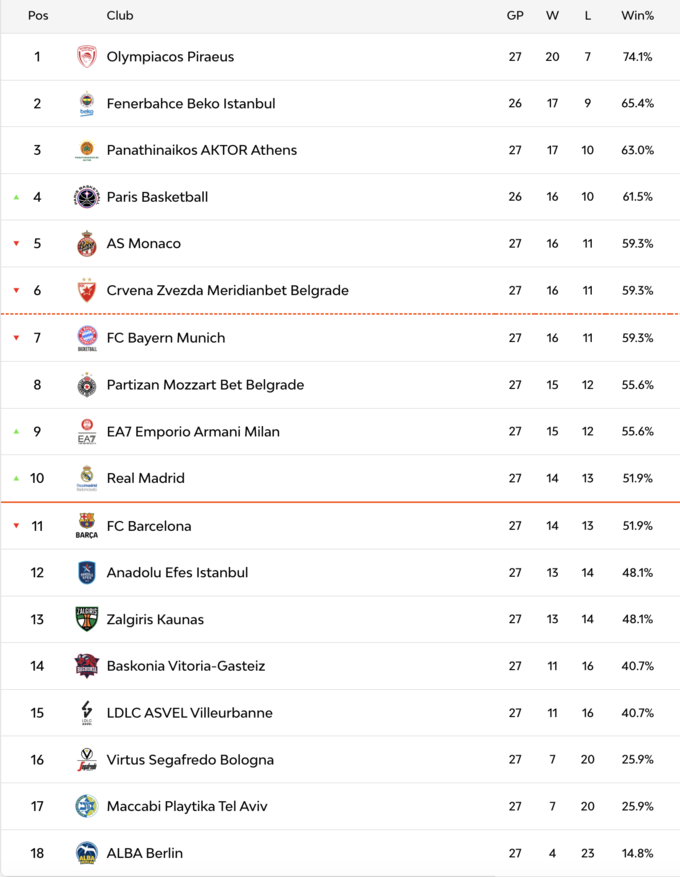Viewport: 680px width, 877px height.
Task: Click the FC Bayern Munich logo
Action: point(87,338)
